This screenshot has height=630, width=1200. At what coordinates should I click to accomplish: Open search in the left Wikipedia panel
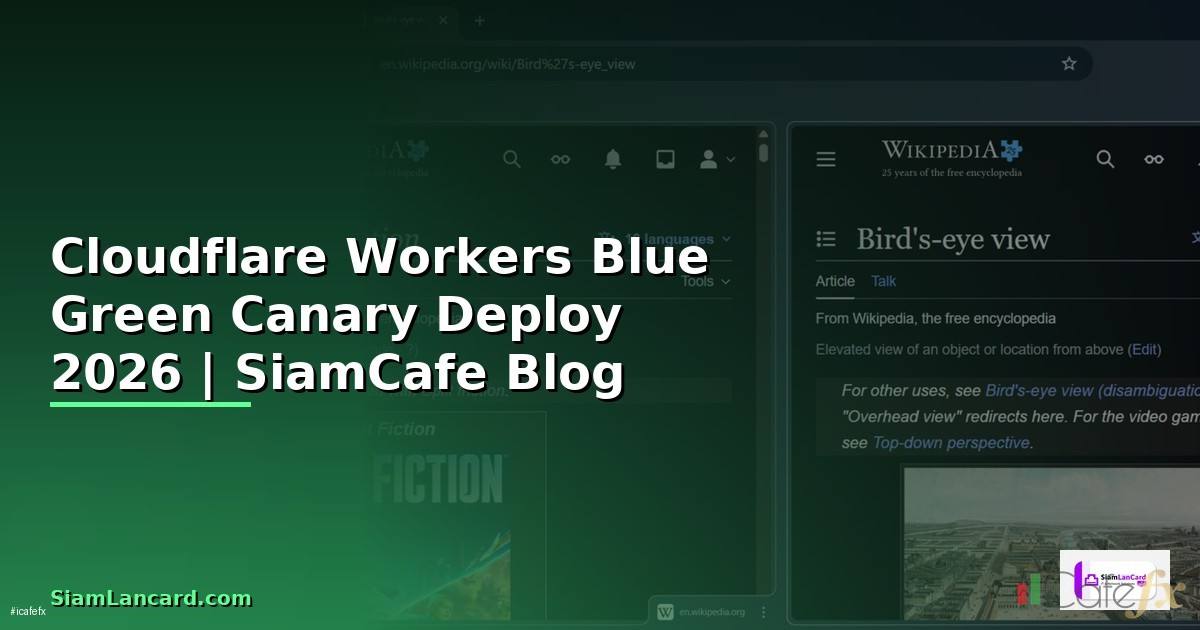[512, 159]
